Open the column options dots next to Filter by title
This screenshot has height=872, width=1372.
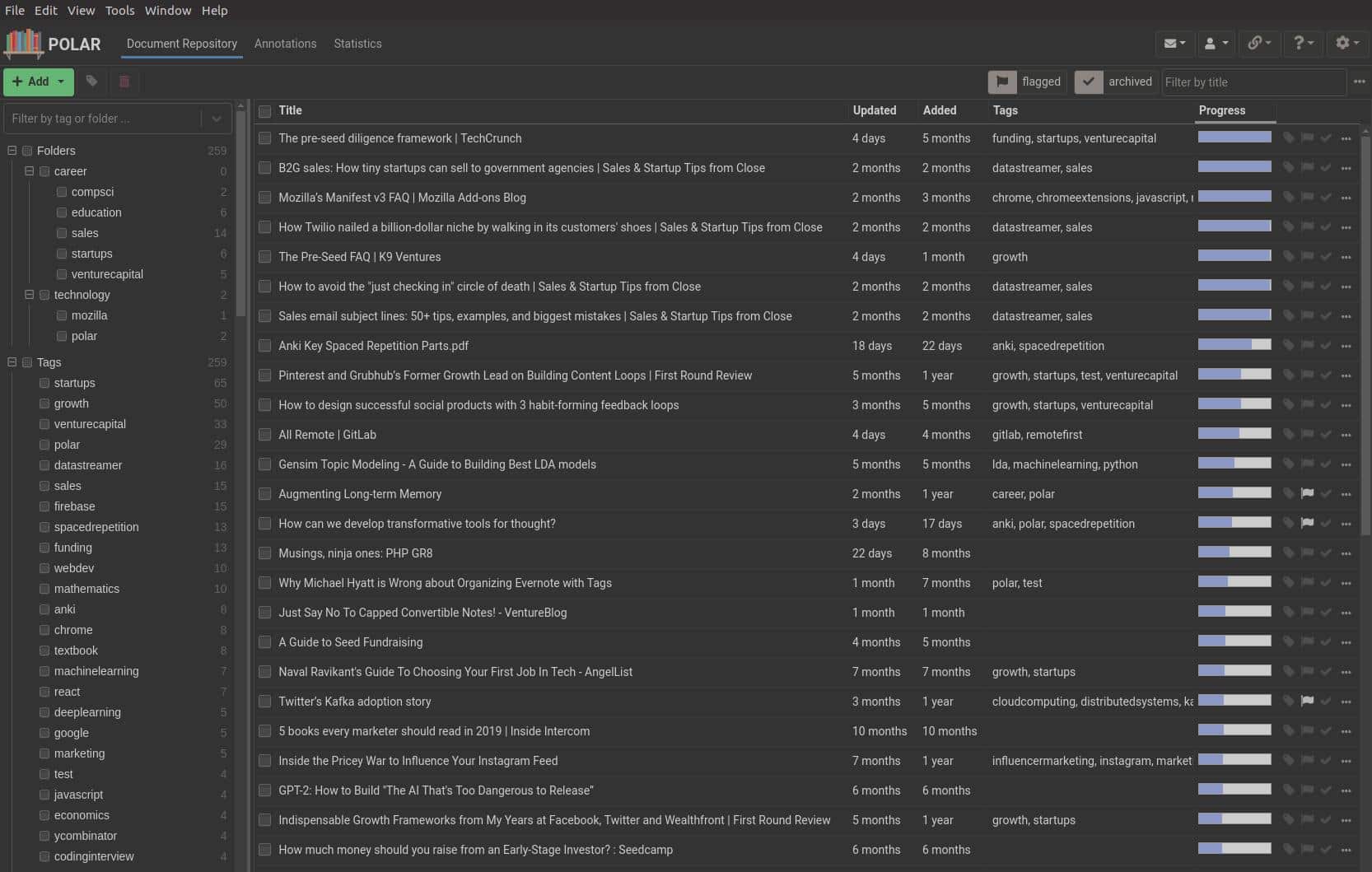1359,82
